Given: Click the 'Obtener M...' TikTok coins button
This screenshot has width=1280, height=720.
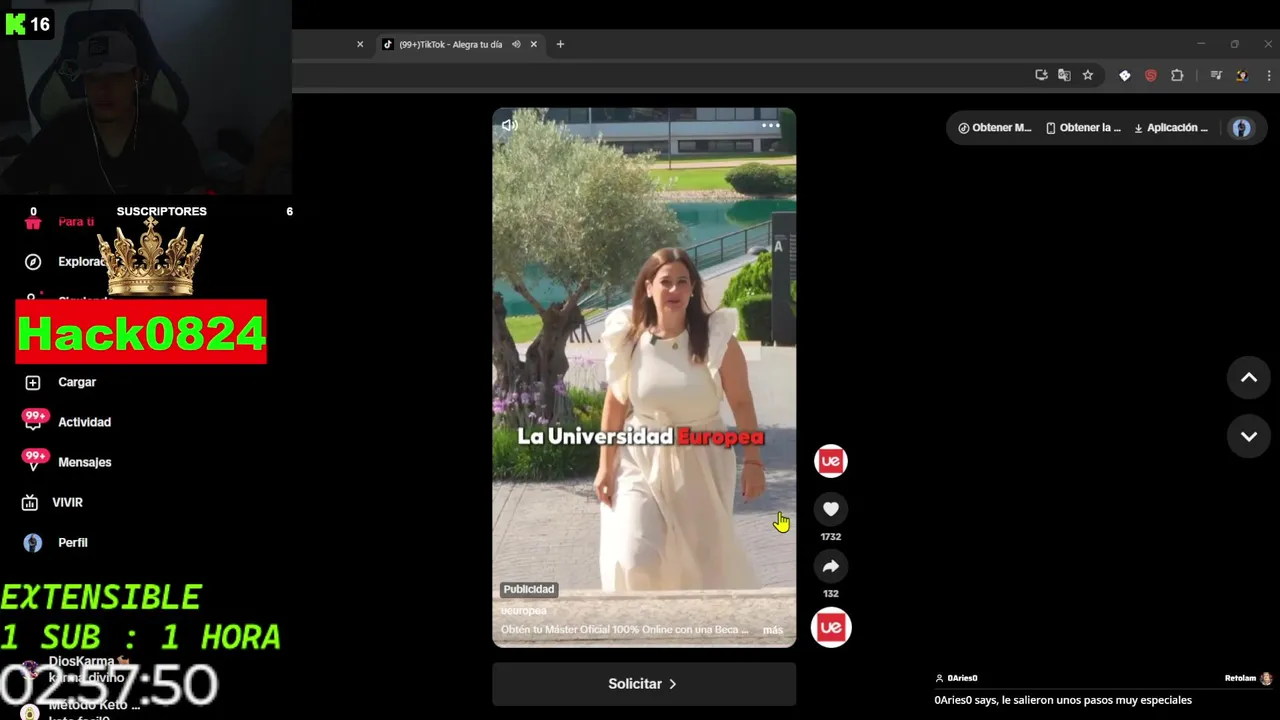Looking at the screenshot, I should (x=995, y=128).
